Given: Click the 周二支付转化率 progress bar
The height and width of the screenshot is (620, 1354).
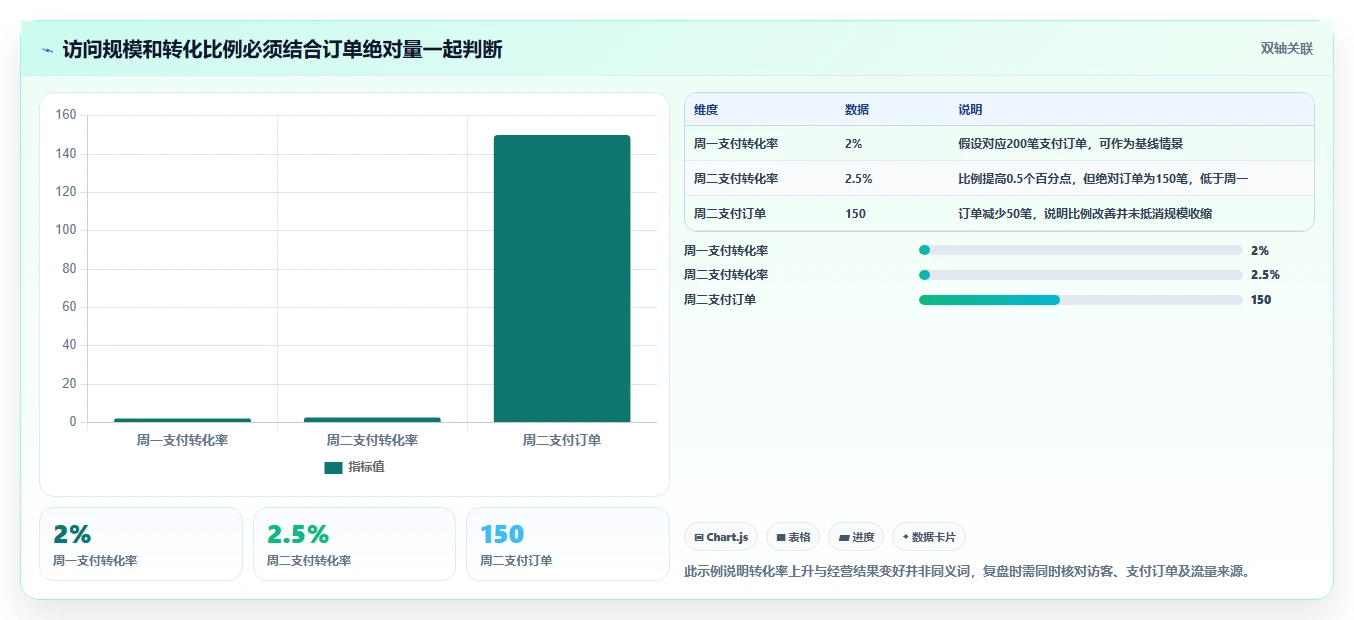Looking at the screenshot, I should 1081,275.
